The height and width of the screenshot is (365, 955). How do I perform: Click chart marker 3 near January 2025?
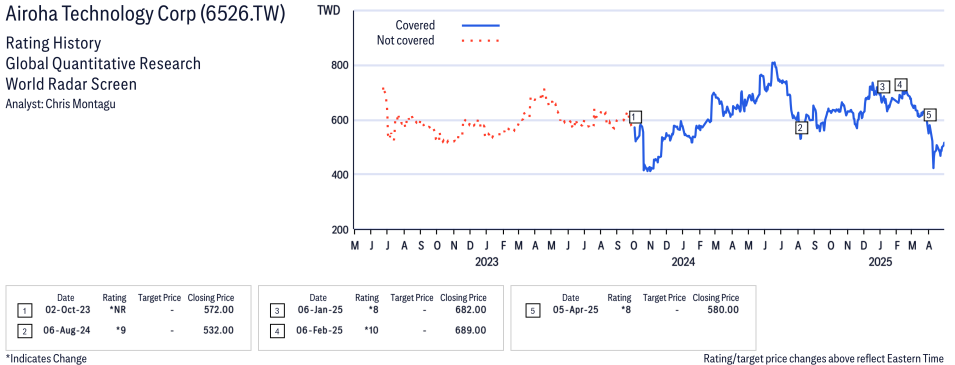(x=884, y=87)
